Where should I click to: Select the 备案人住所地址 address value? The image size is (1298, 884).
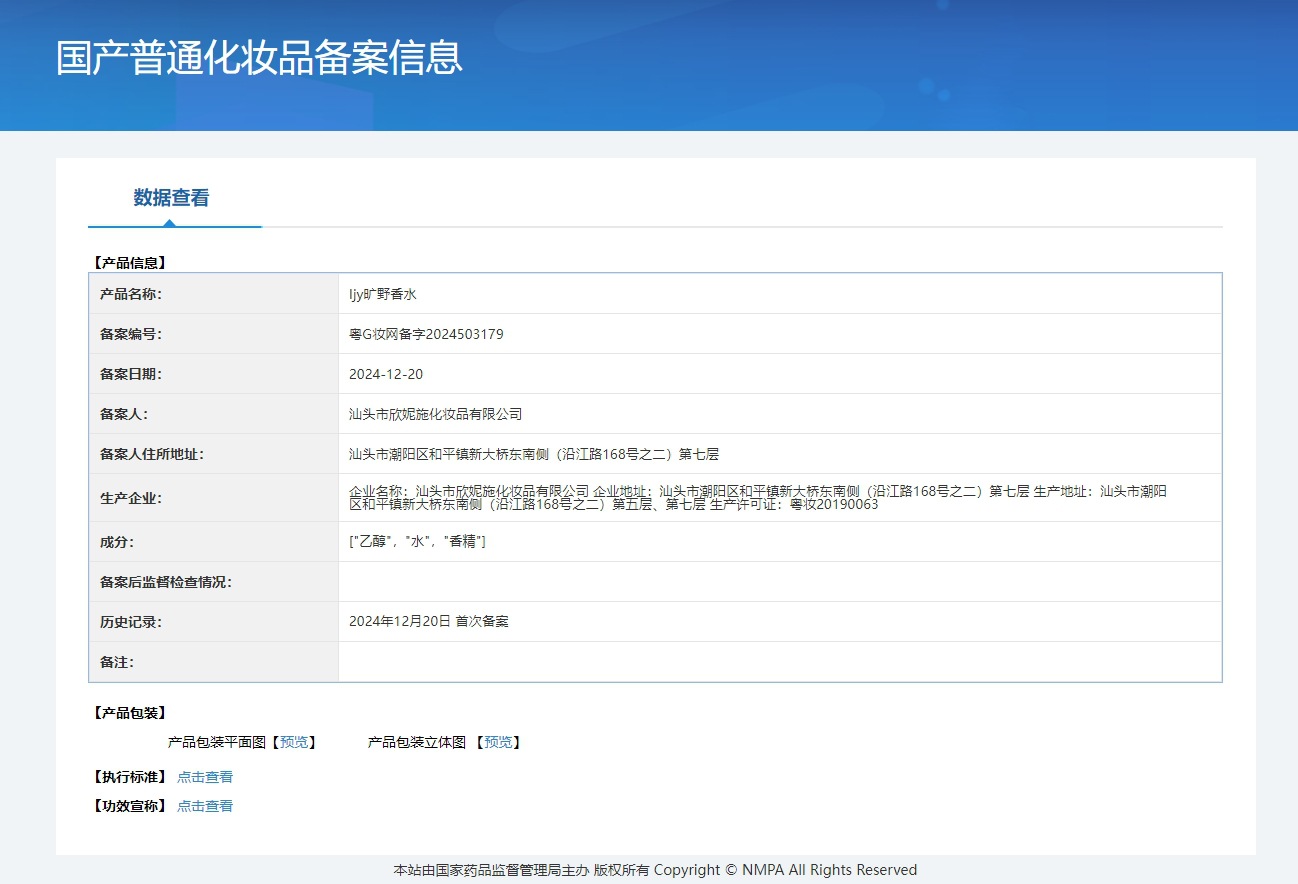[534, 454]
